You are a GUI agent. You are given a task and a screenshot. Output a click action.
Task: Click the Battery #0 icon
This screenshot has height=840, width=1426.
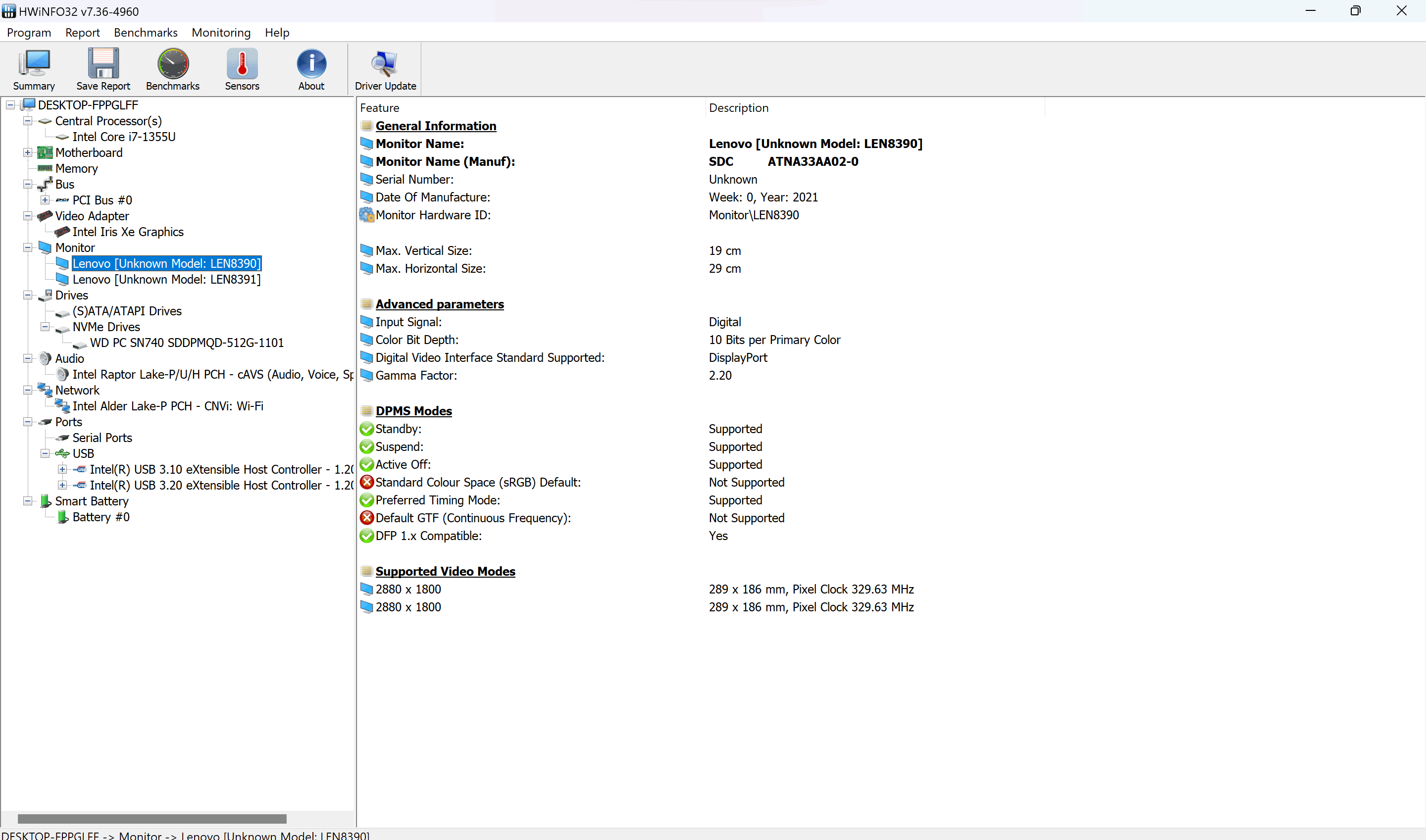click(63, 517)
